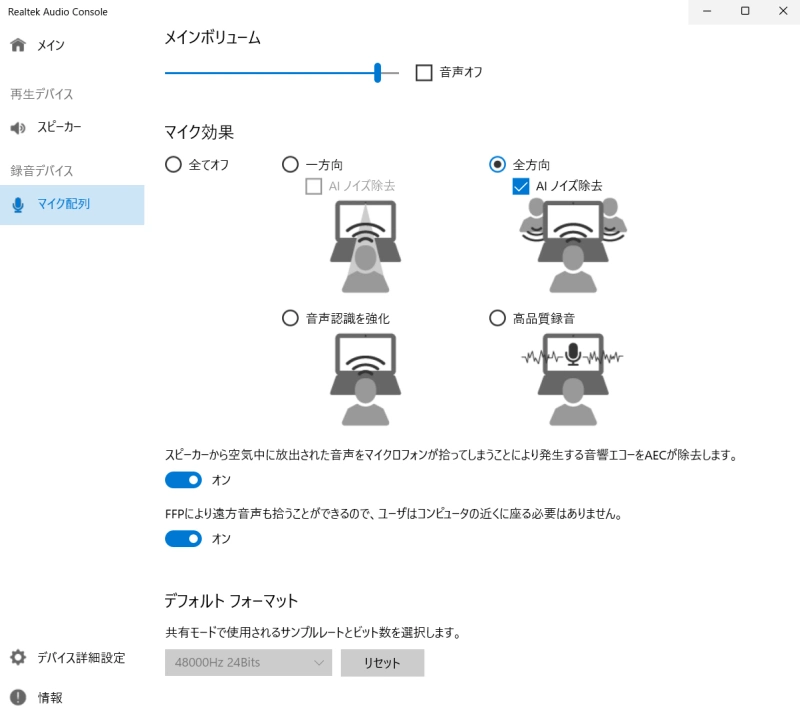Disable the FFP far-field toggle
Screen dimensions: 800x714
183,538
